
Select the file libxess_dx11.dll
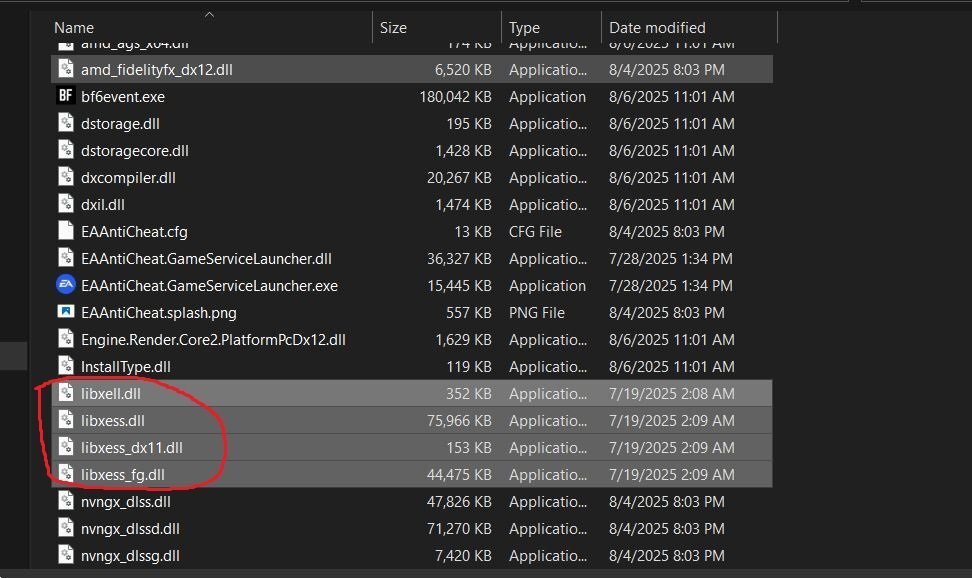(132, 447)
